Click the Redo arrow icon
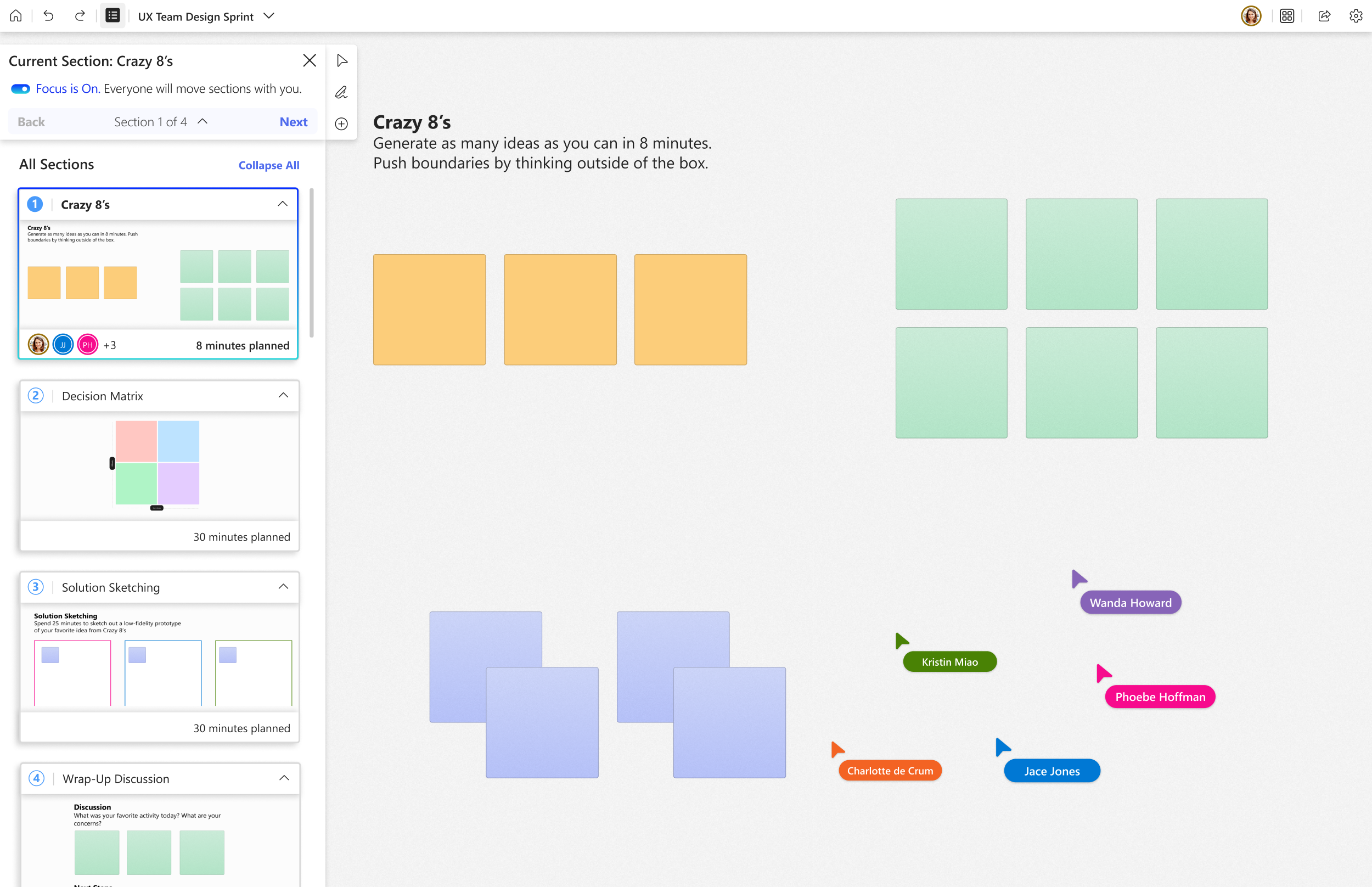The height and width of the screenshot is (887, 1372). tap(80, 16)
